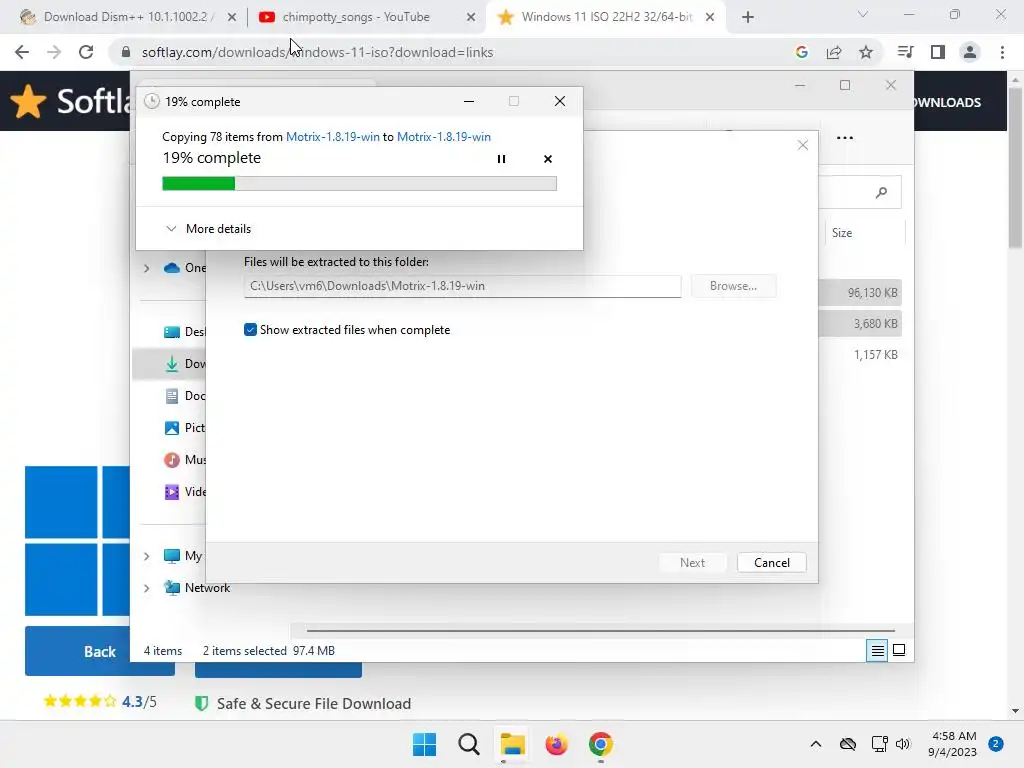
Task: Click the green copy progress bar
Action: [x=359, y=184]
